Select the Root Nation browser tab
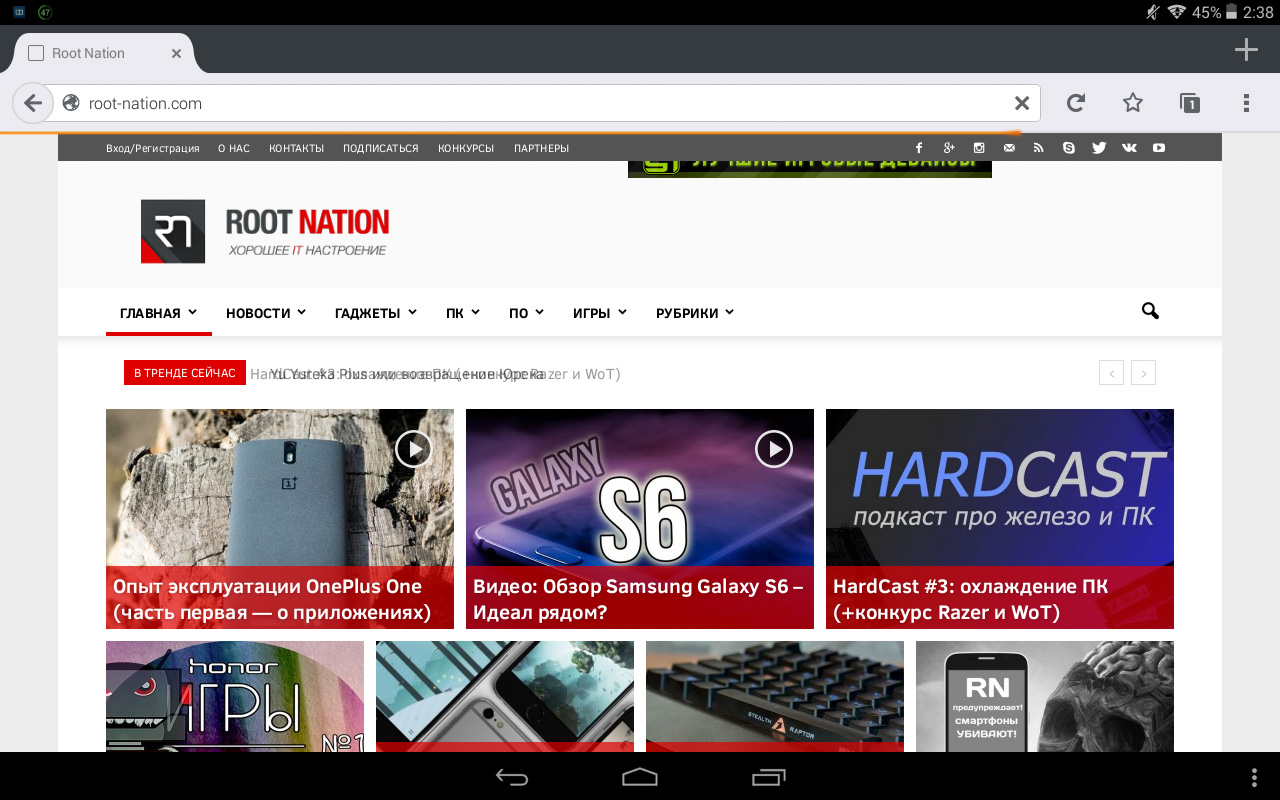 (106, 53)
